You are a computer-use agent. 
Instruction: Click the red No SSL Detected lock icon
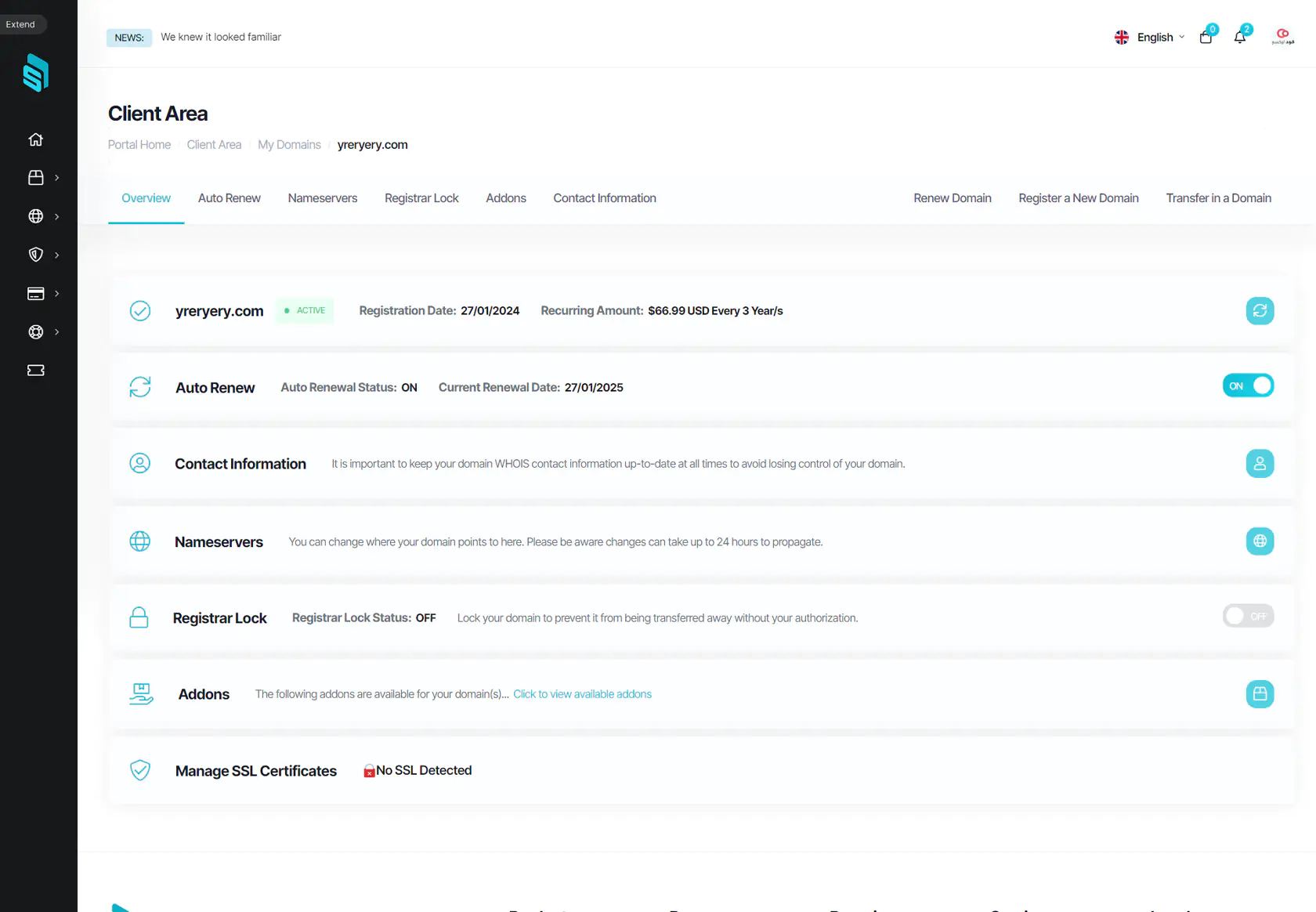point(369,772)
